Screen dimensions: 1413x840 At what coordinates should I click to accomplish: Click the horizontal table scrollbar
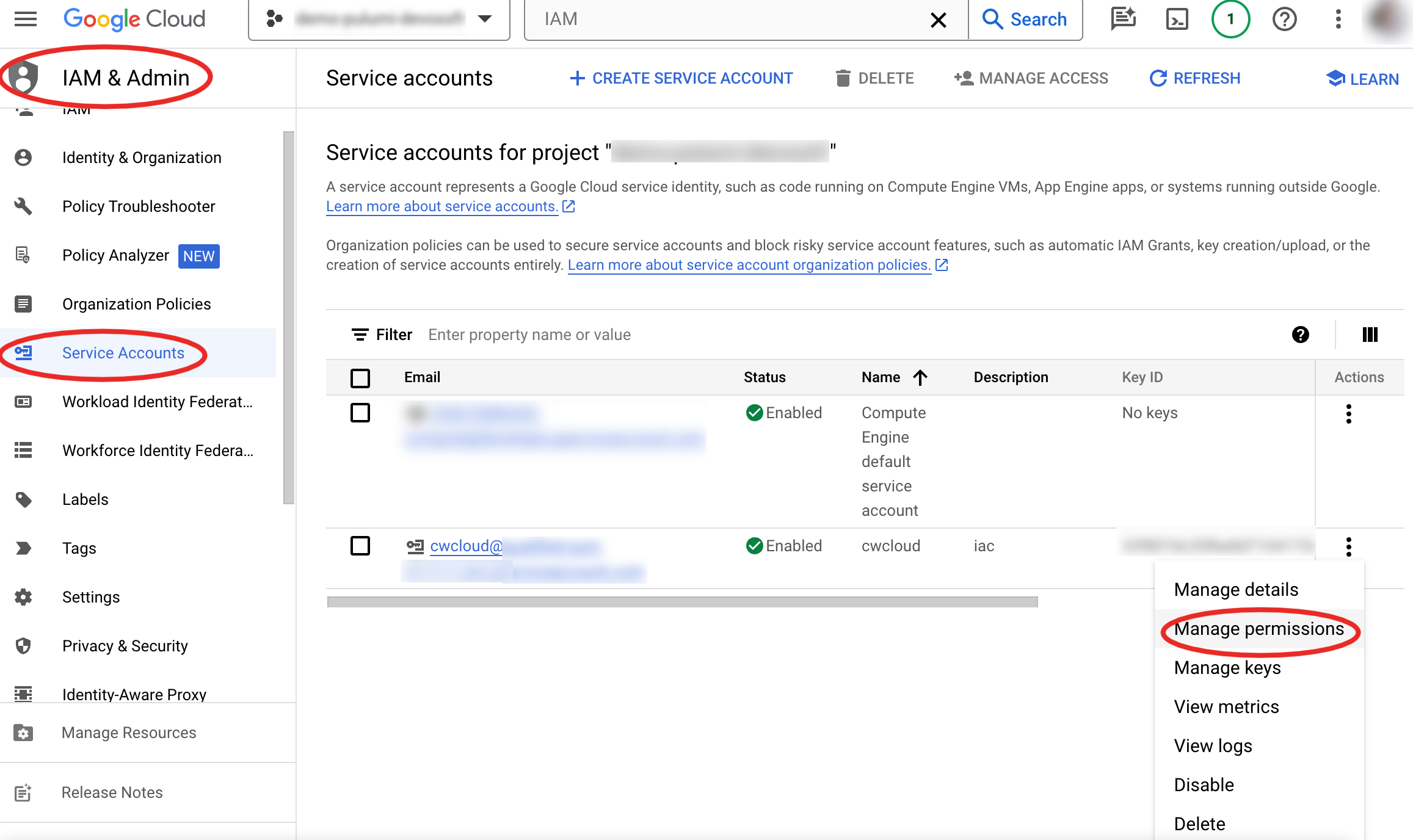point(682,602)
